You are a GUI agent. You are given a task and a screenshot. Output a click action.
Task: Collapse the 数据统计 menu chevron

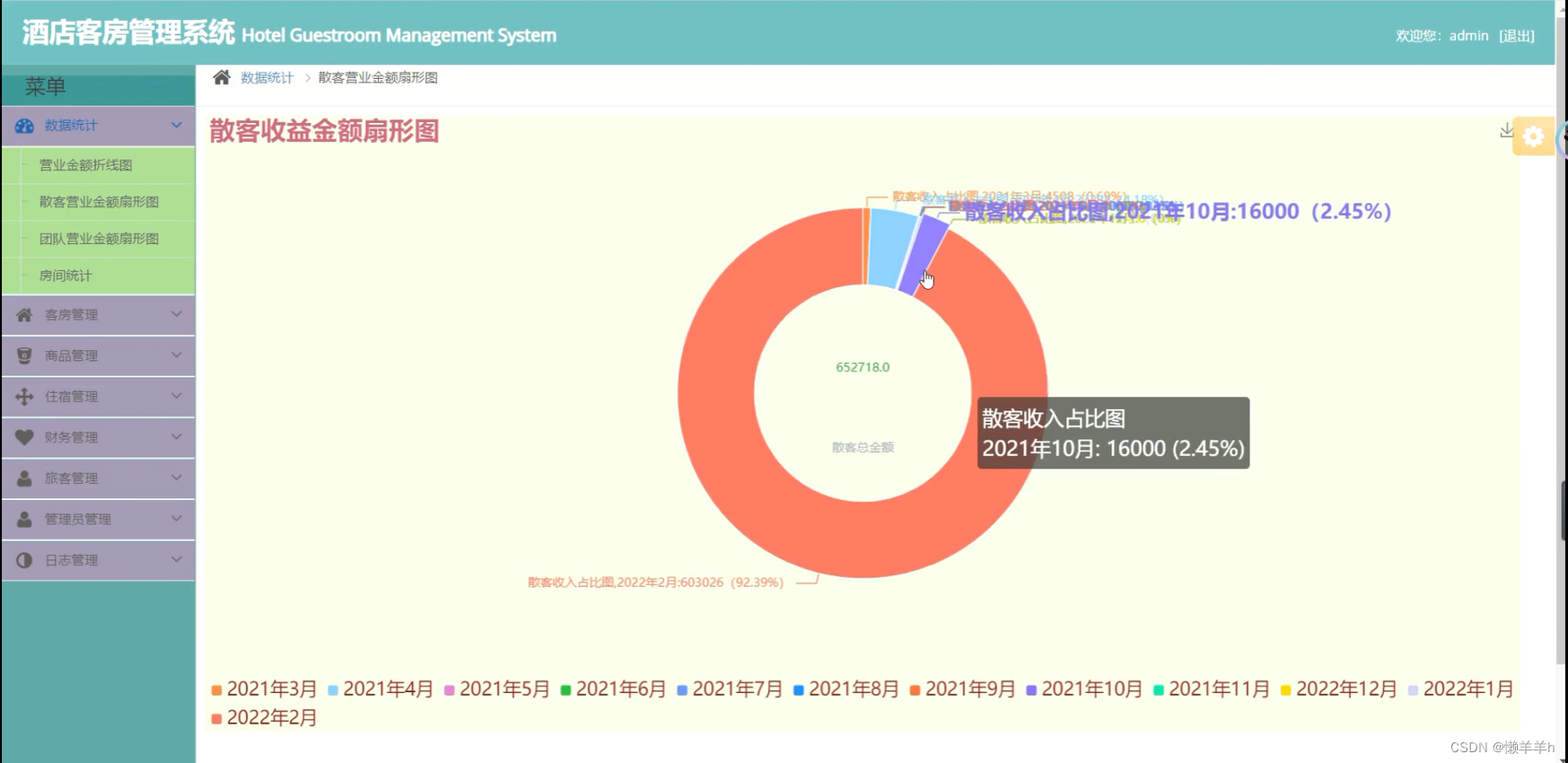pos(177,126)
